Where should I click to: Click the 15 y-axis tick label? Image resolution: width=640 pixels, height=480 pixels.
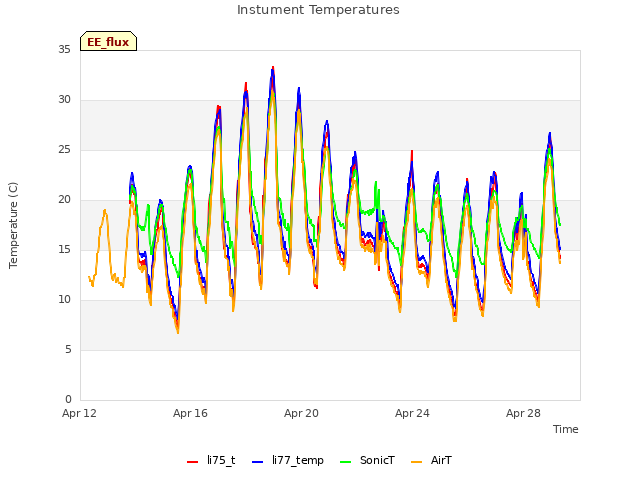coord(64,250)
